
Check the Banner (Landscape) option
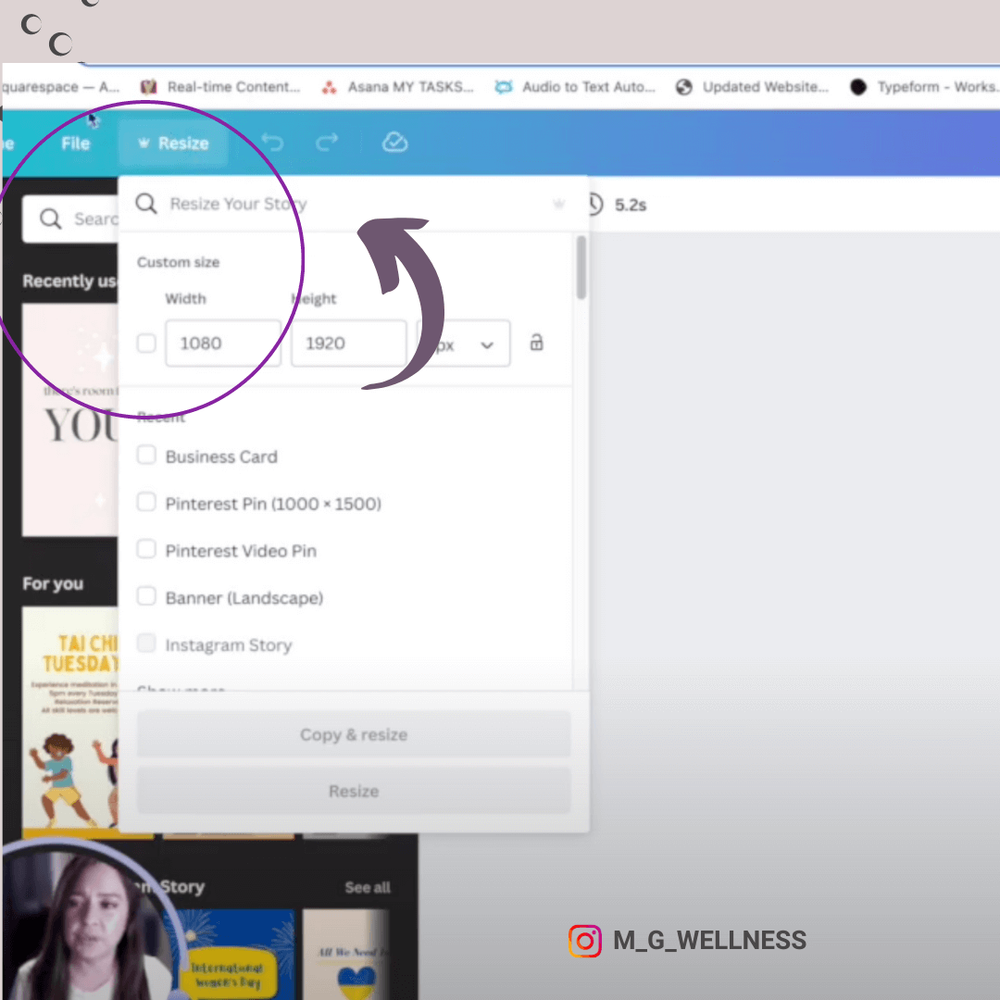(x=147, y=596)
